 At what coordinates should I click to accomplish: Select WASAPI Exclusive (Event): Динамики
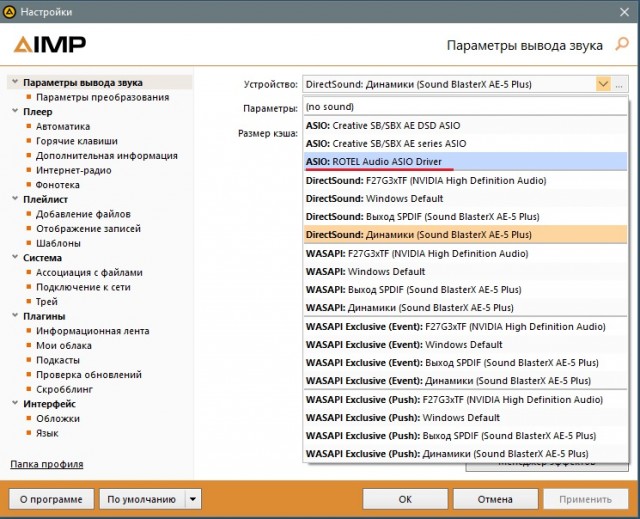point(465,381)
